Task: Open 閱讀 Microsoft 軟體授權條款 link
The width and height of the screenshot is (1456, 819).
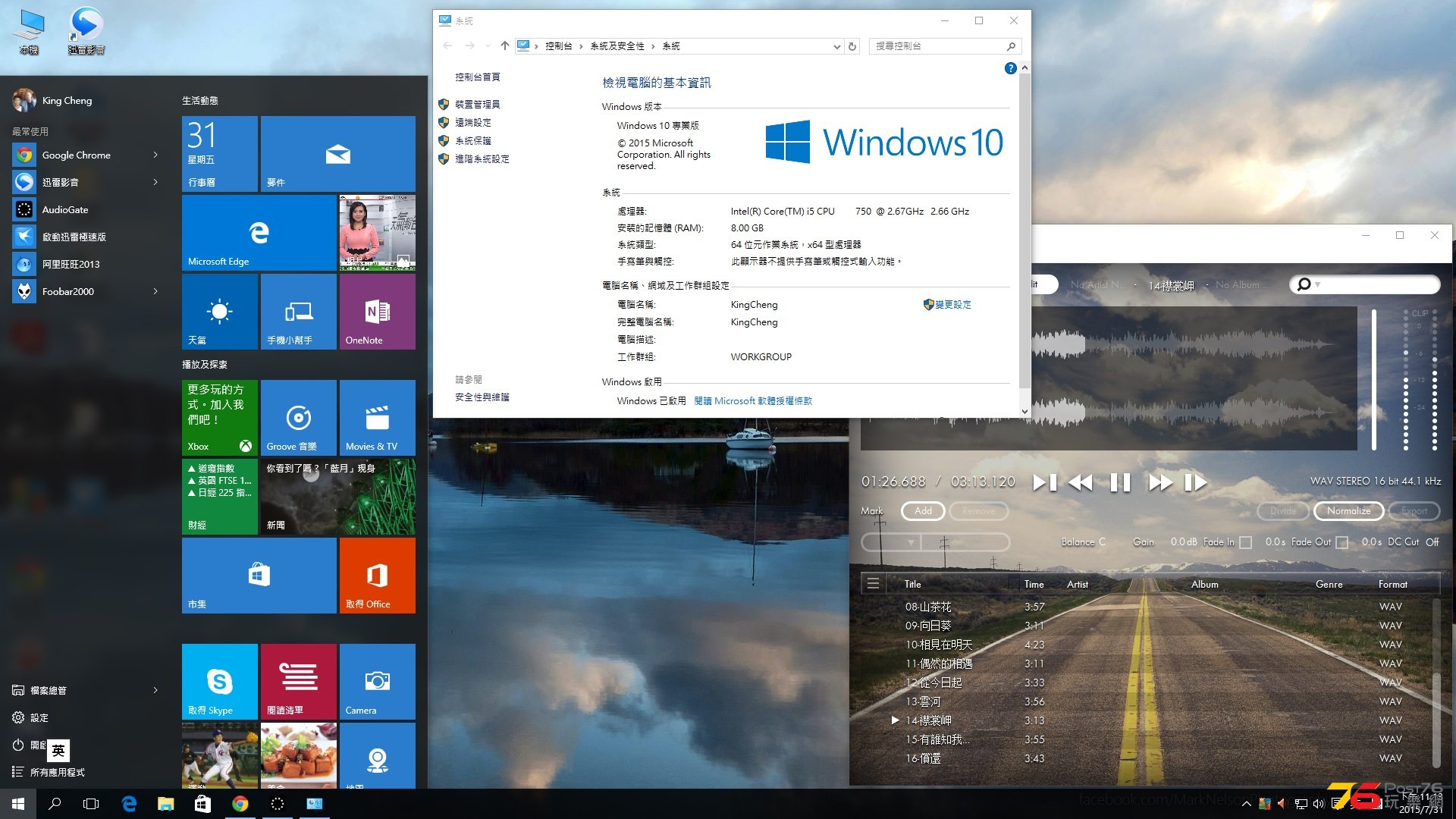Action: (x=753, y=401)
